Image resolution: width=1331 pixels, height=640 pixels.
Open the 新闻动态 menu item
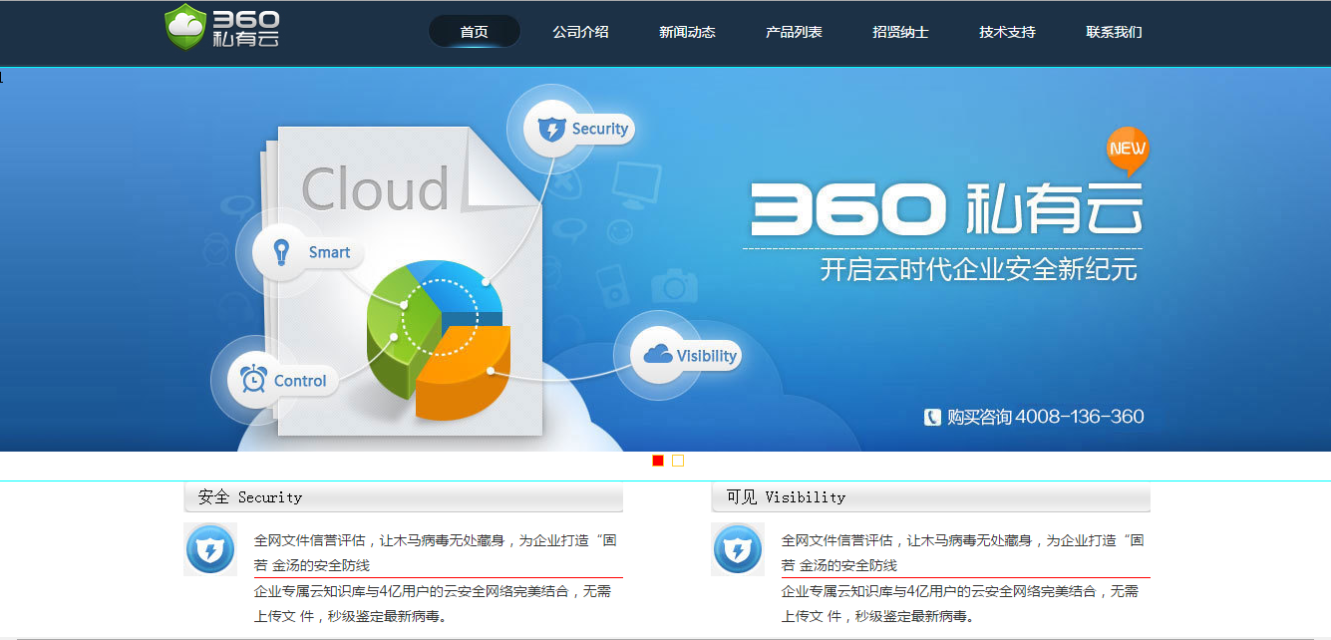[687, 32]
